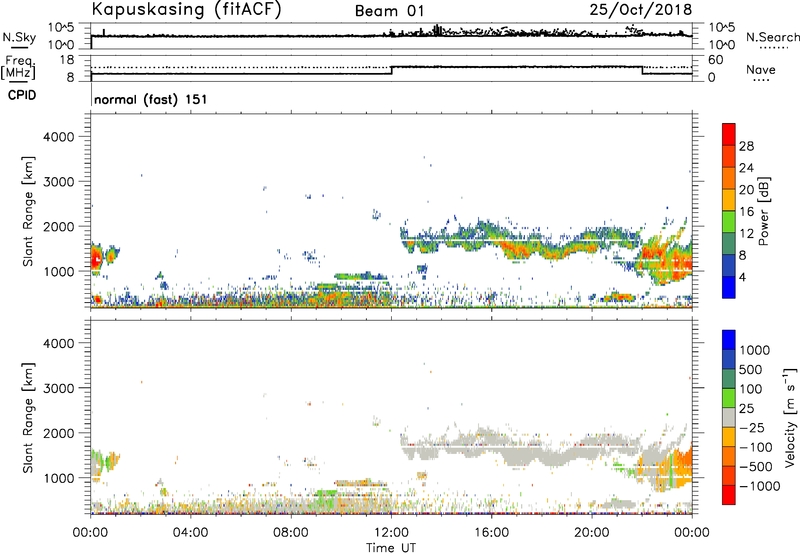Click the '60' Nave axis tick
The image size is (800, 554).
tap(715, 60)
